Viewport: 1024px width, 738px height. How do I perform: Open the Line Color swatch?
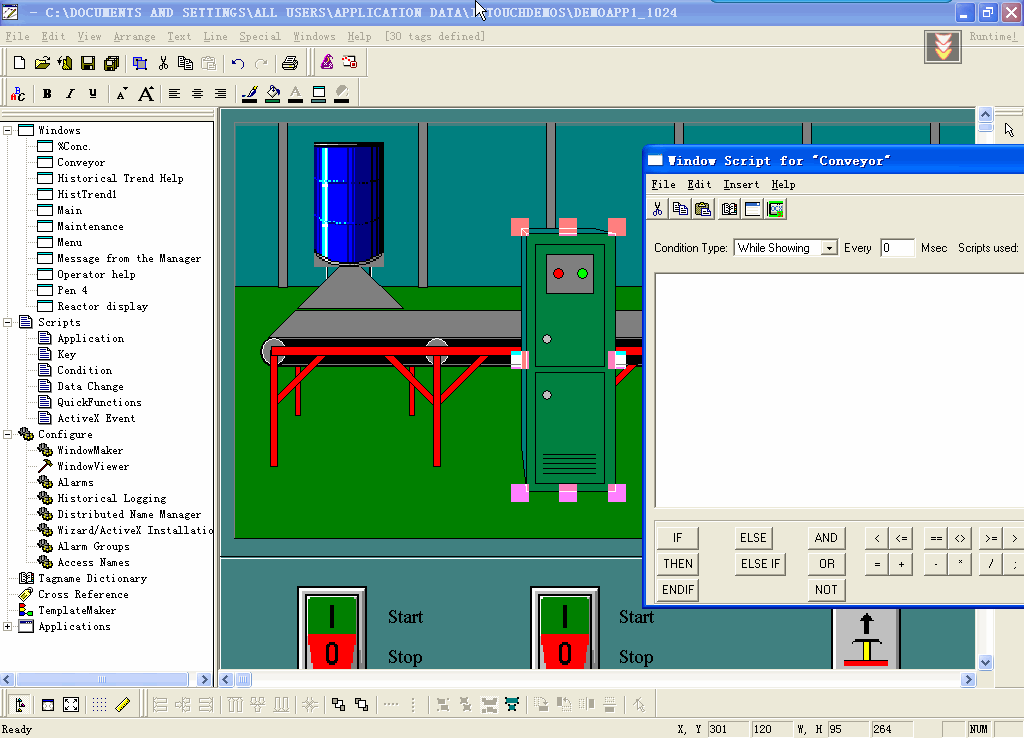point(249,93)
